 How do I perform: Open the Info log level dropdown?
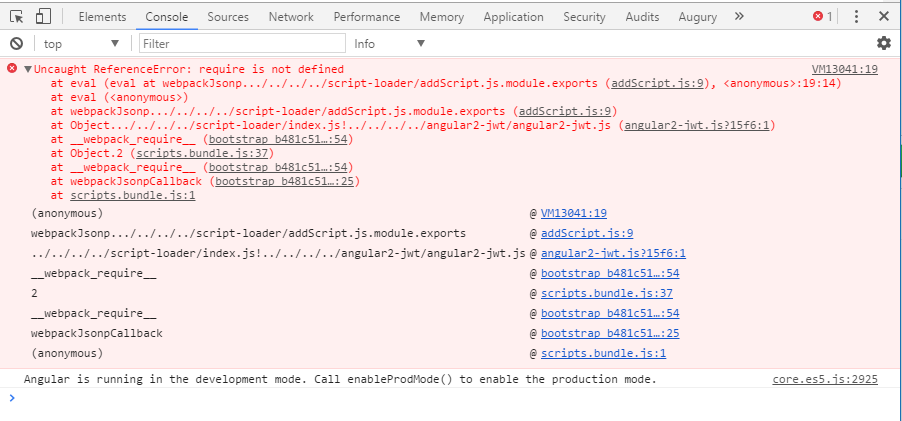pyautogui.click(x=389, y=44)
